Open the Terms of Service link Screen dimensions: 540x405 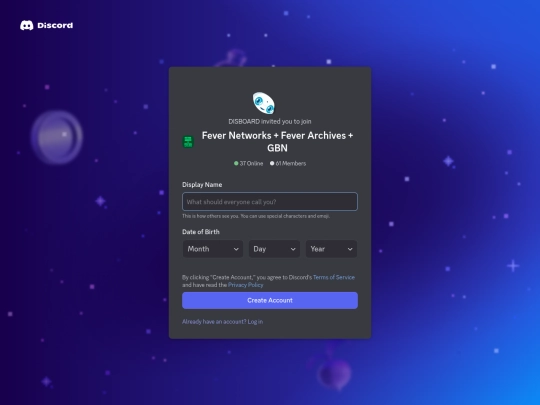(334, 277)
